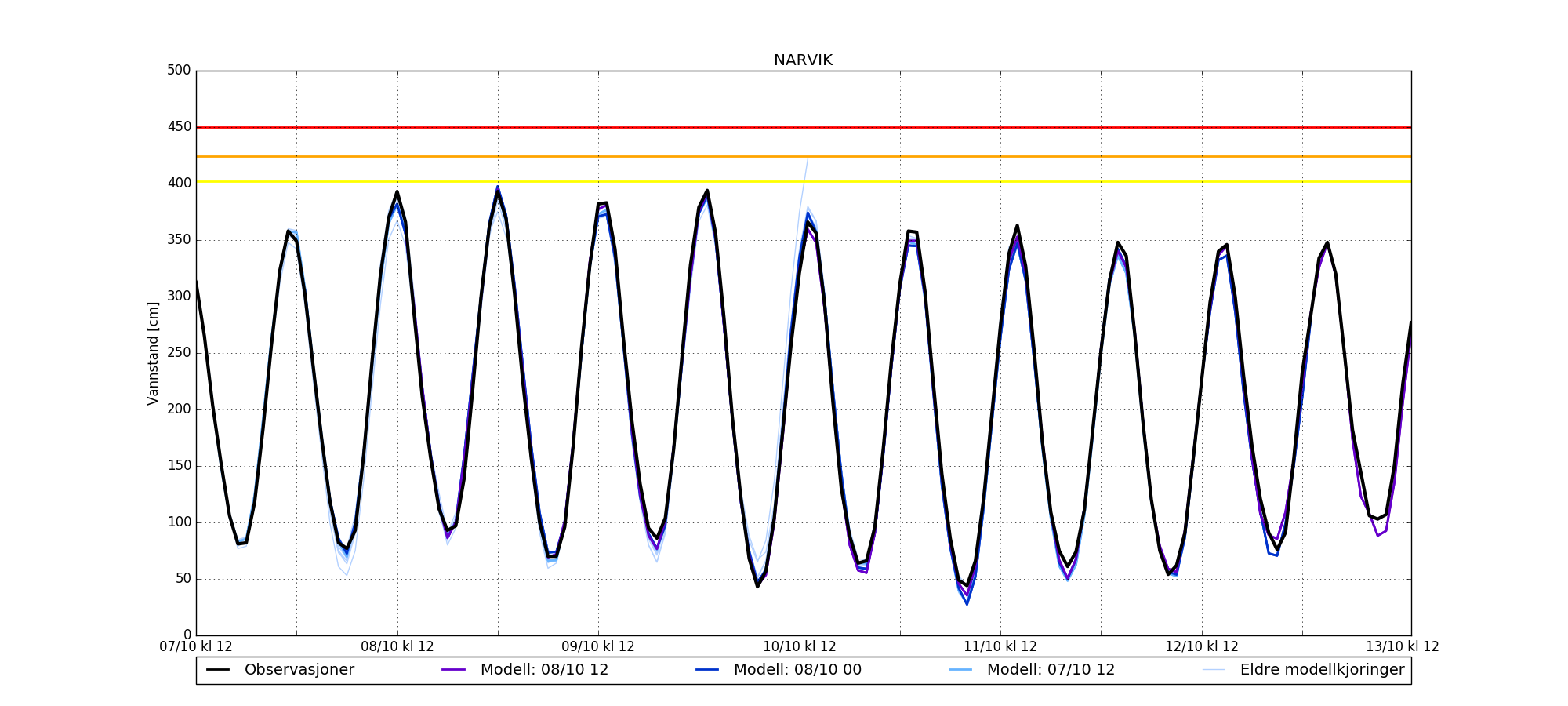Screen dimensions: 1568x706
Task: Click the 500 y-axis tick label
Action: (179, 71)
